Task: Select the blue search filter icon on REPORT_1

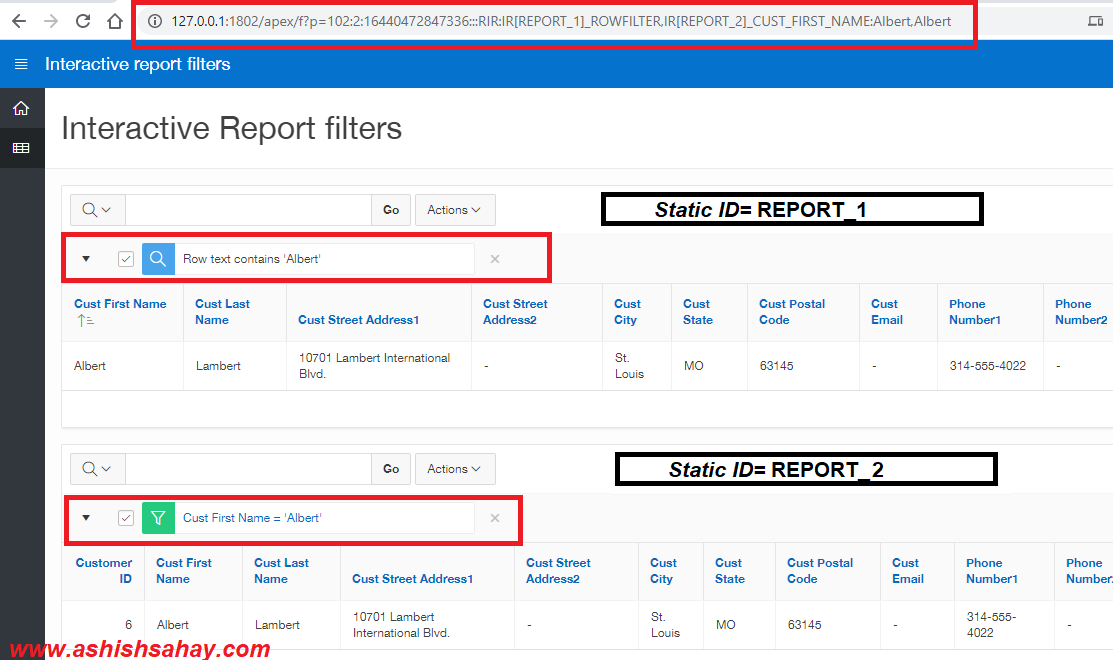Action: [157, 258]
